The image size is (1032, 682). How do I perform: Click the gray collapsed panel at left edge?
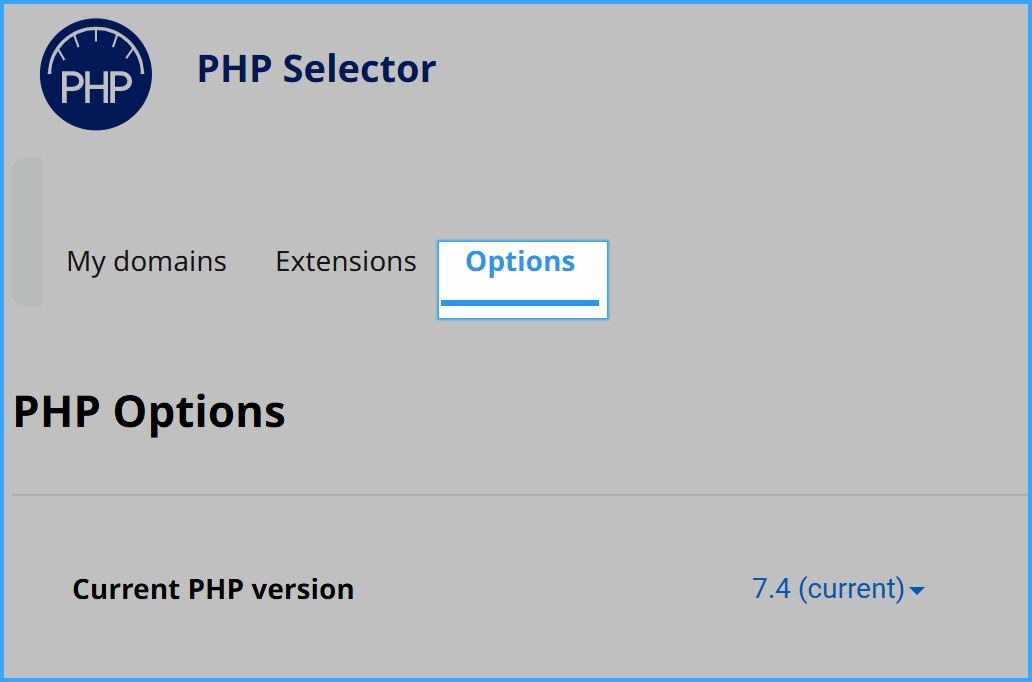click(27, 232)
